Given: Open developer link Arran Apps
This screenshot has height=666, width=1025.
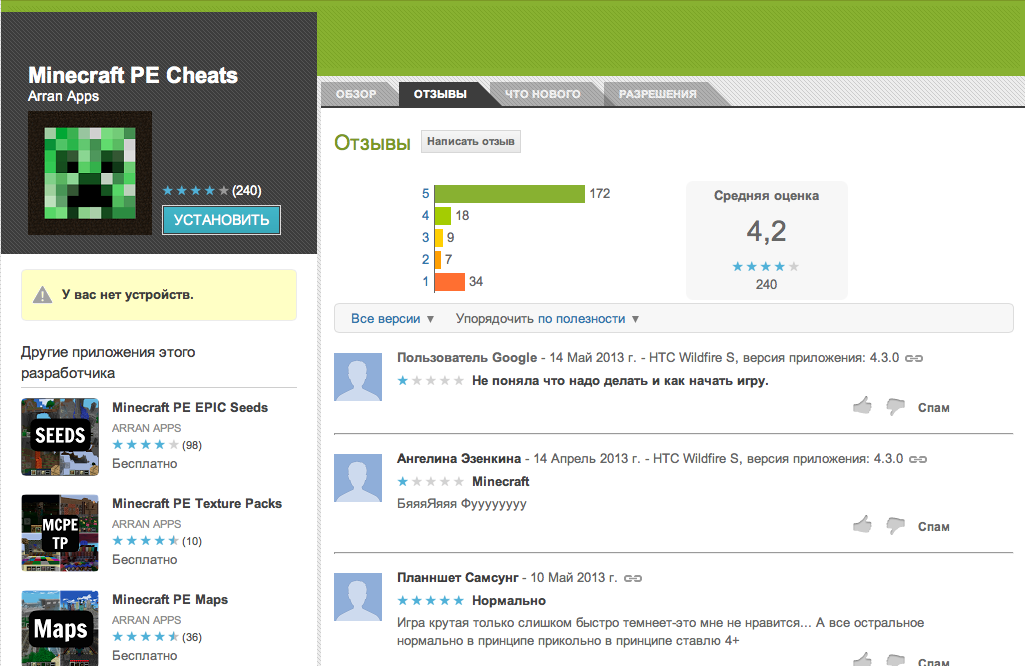Looking at the screenshot, I should tap(63, 96).
